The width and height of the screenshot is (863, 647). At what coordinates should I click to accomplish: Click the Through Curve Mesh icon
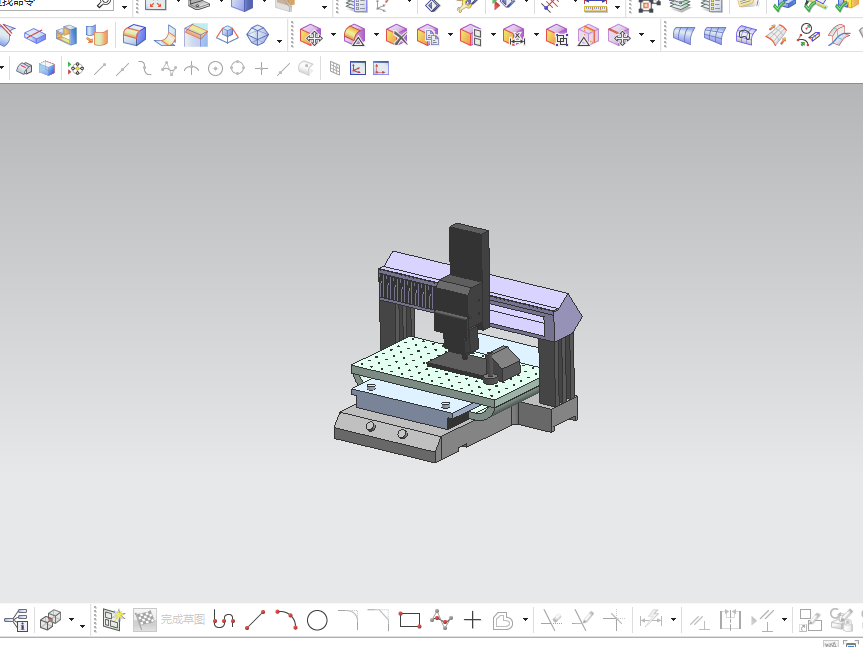(x=714, y=36)
